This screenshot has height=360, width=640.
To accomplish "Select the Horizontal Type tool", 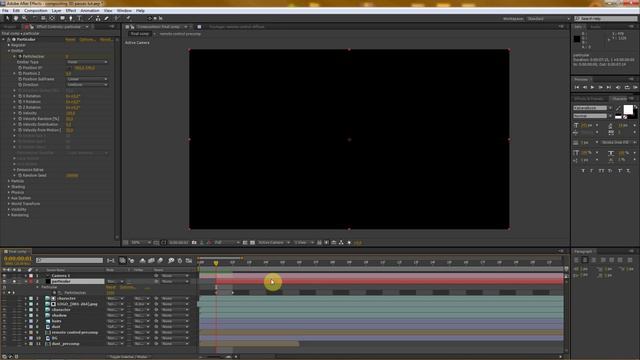I will 80,18.
